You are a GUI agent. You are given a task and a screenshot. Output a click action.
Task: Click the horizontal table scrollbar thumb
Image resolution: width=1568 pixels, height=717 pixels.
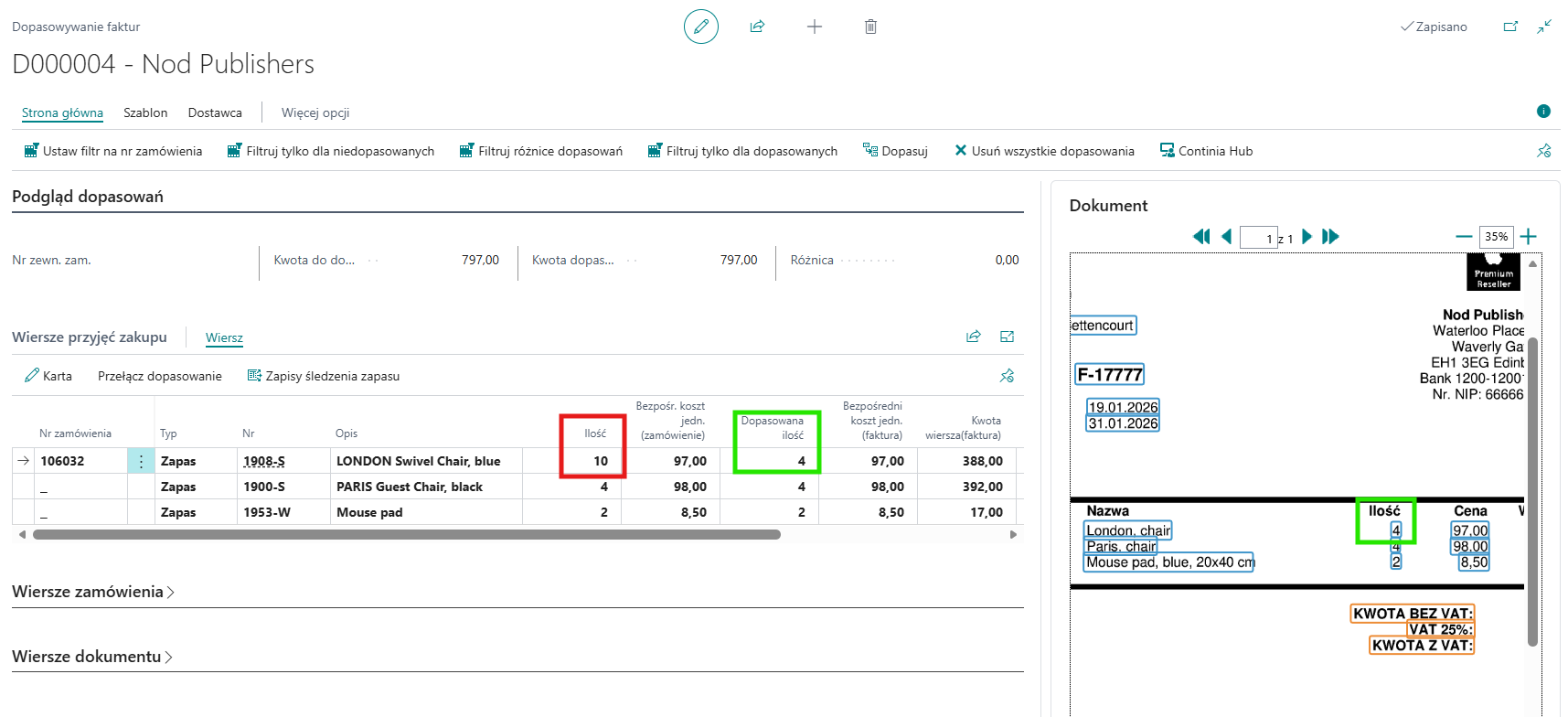point(407,535)
